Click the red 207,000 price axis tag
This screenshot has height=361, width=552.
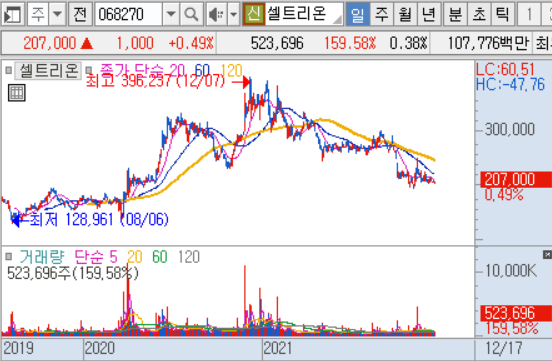click(516, 179)
